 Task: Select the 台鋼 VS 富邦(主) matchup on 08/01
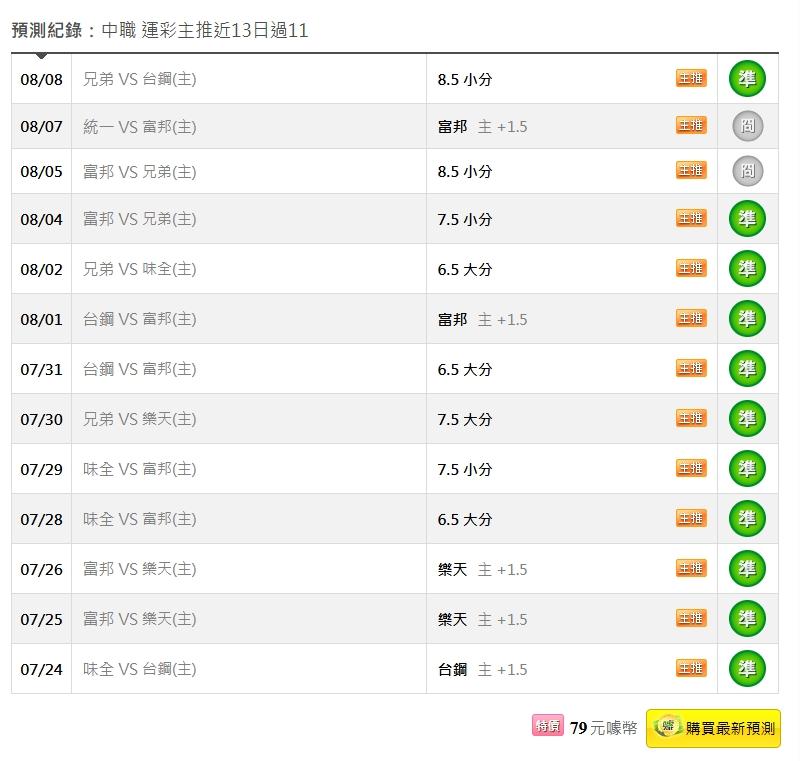[139, 319]
